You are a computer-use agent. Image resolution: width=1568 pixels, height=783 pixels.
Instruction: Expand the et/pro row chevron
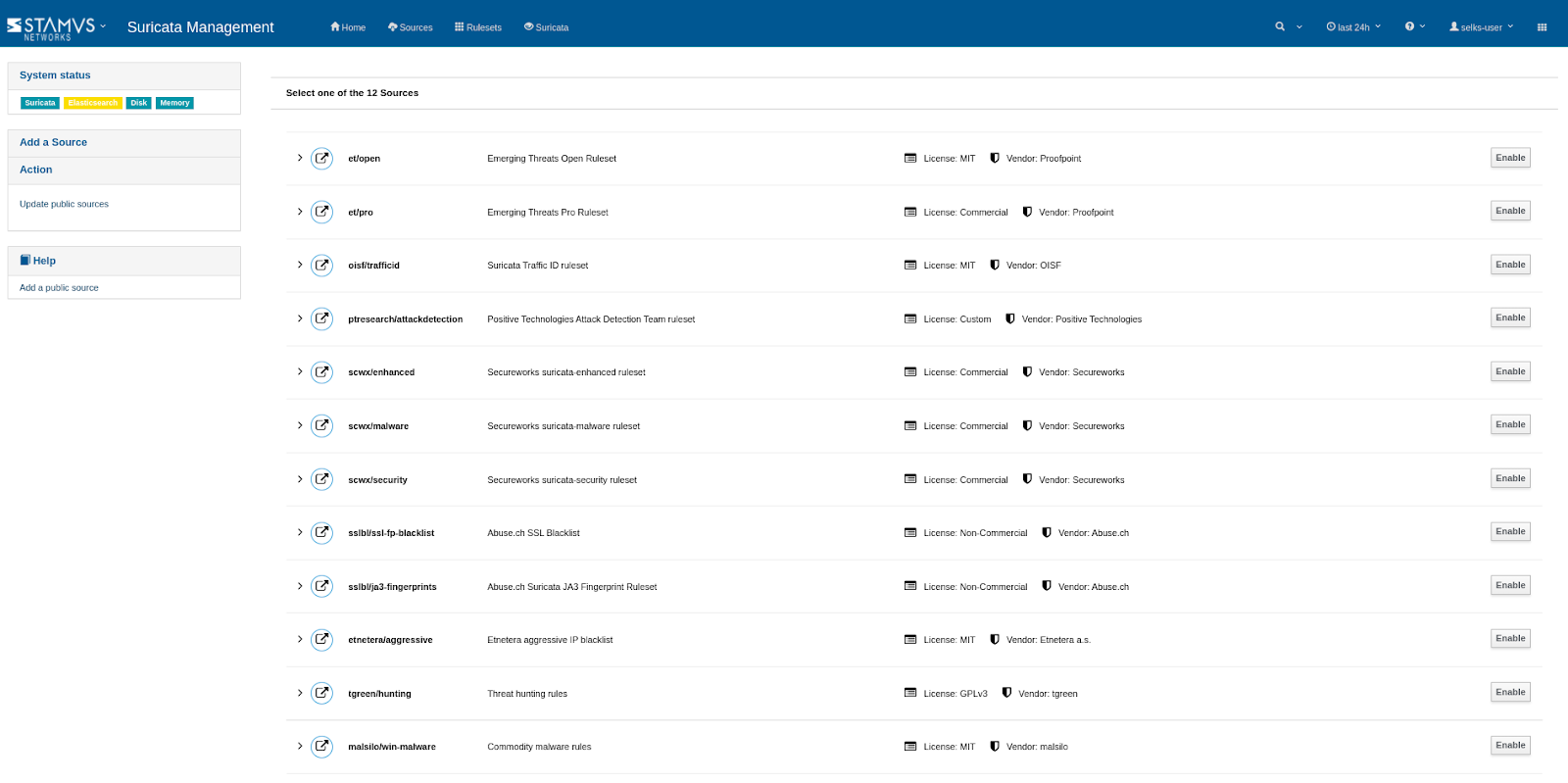(x=300, y=212)
